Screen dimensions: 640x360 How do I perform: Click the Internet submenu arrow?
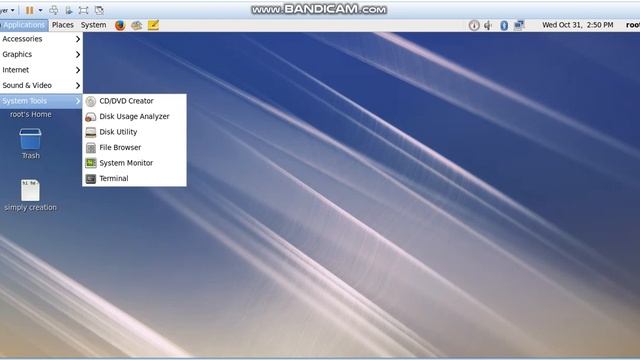(78, 70)
